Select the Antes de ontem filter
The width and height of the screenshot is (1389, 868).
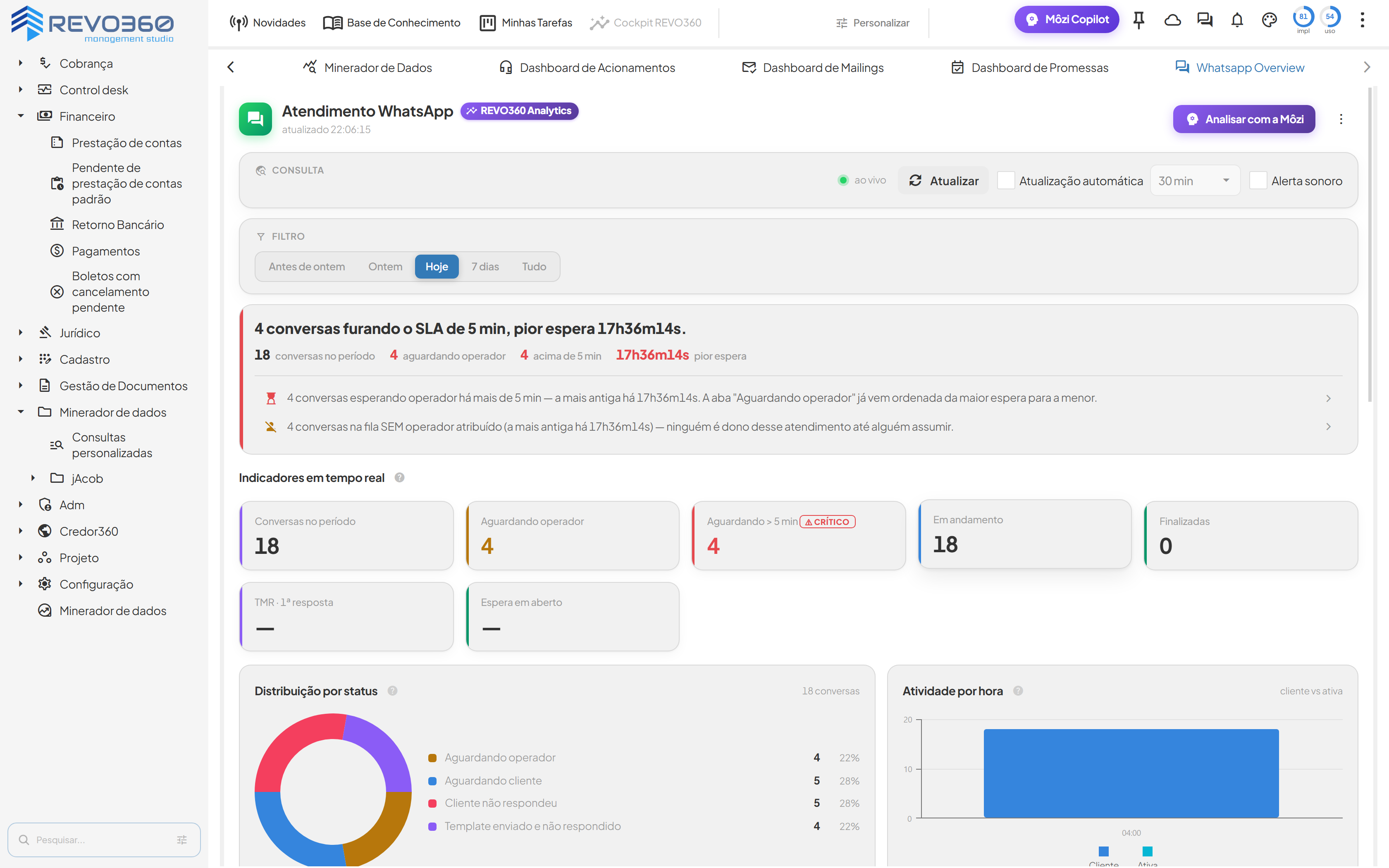point(306,266)
